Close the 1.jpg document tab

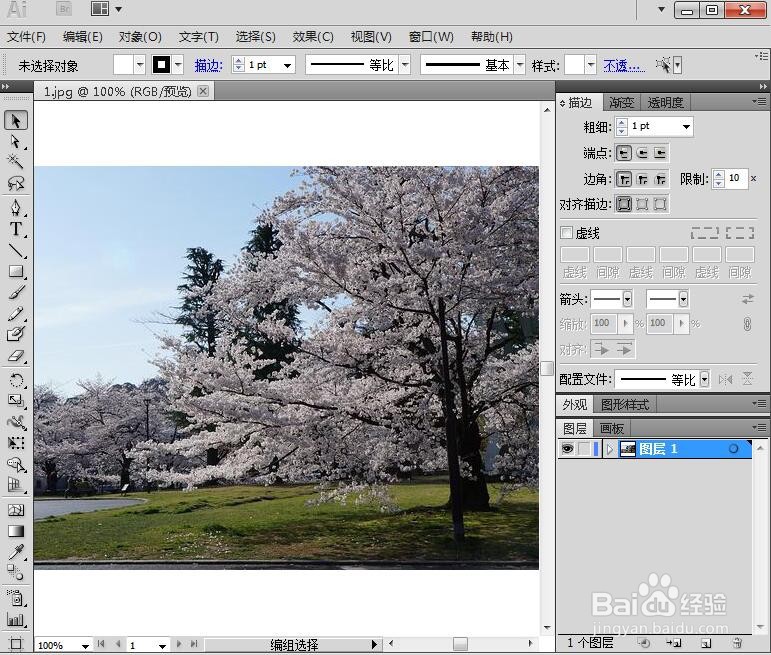pyautogui.click(x=203, y=91)
